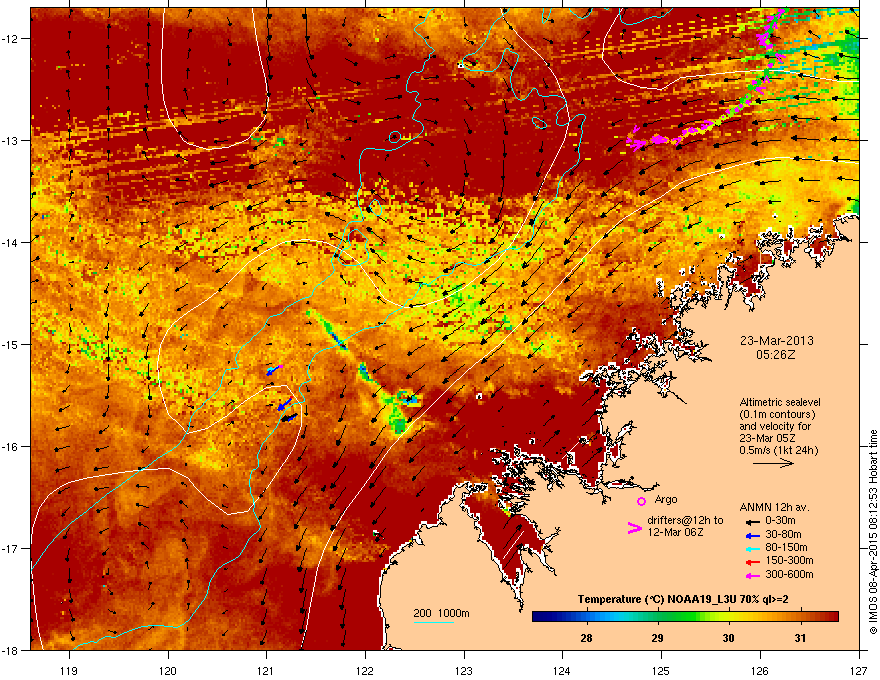Click latitude axis label -14
Screen dimensions: 880x680
click(10, 242)
